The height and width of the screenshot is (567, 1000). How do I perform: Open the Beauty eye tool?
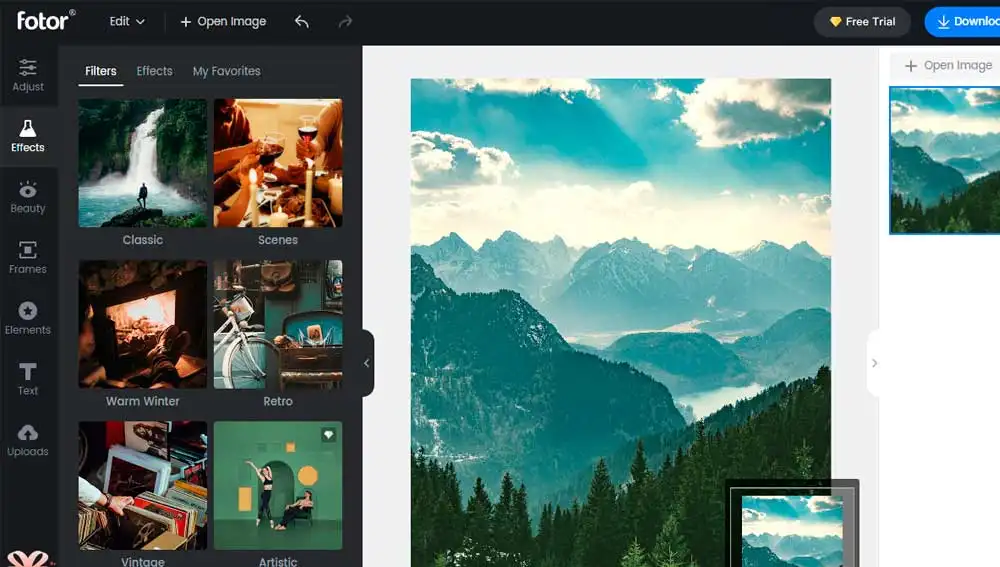tap(28, 197)
